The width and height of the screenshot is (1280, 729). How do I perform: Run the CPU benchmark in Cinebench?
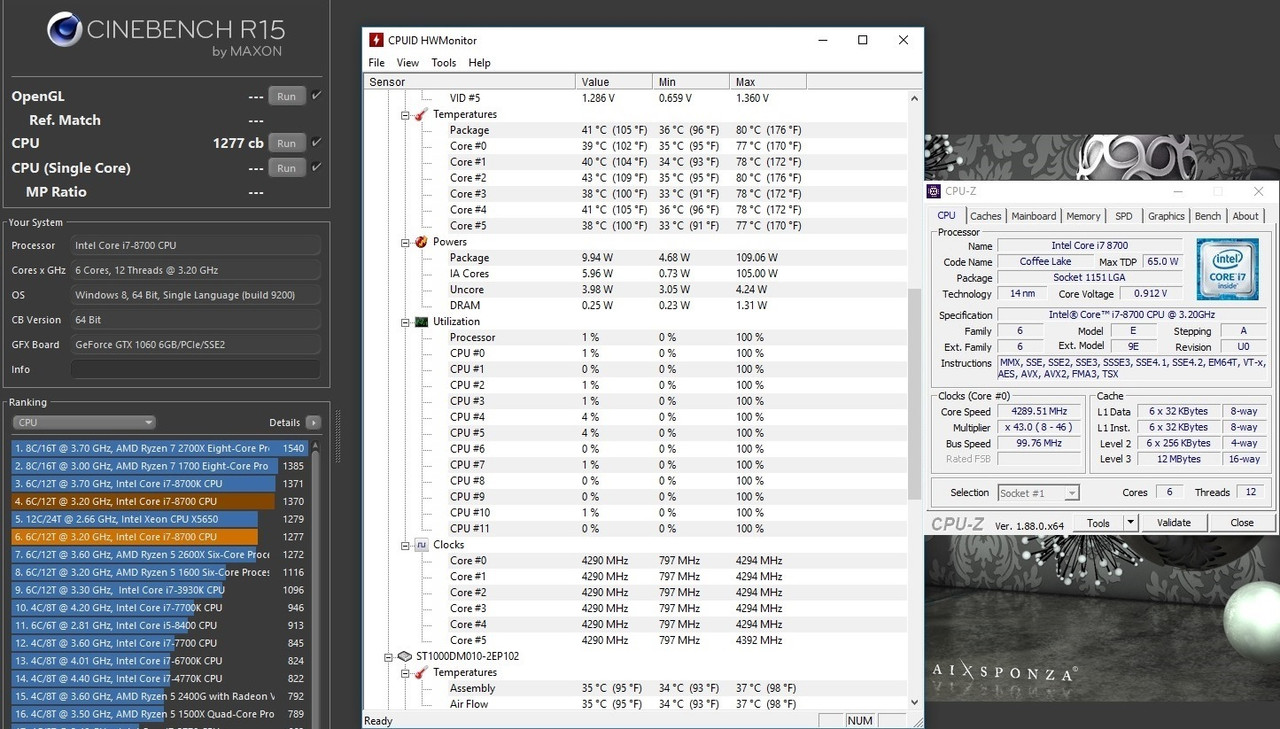tap(286, 143)
